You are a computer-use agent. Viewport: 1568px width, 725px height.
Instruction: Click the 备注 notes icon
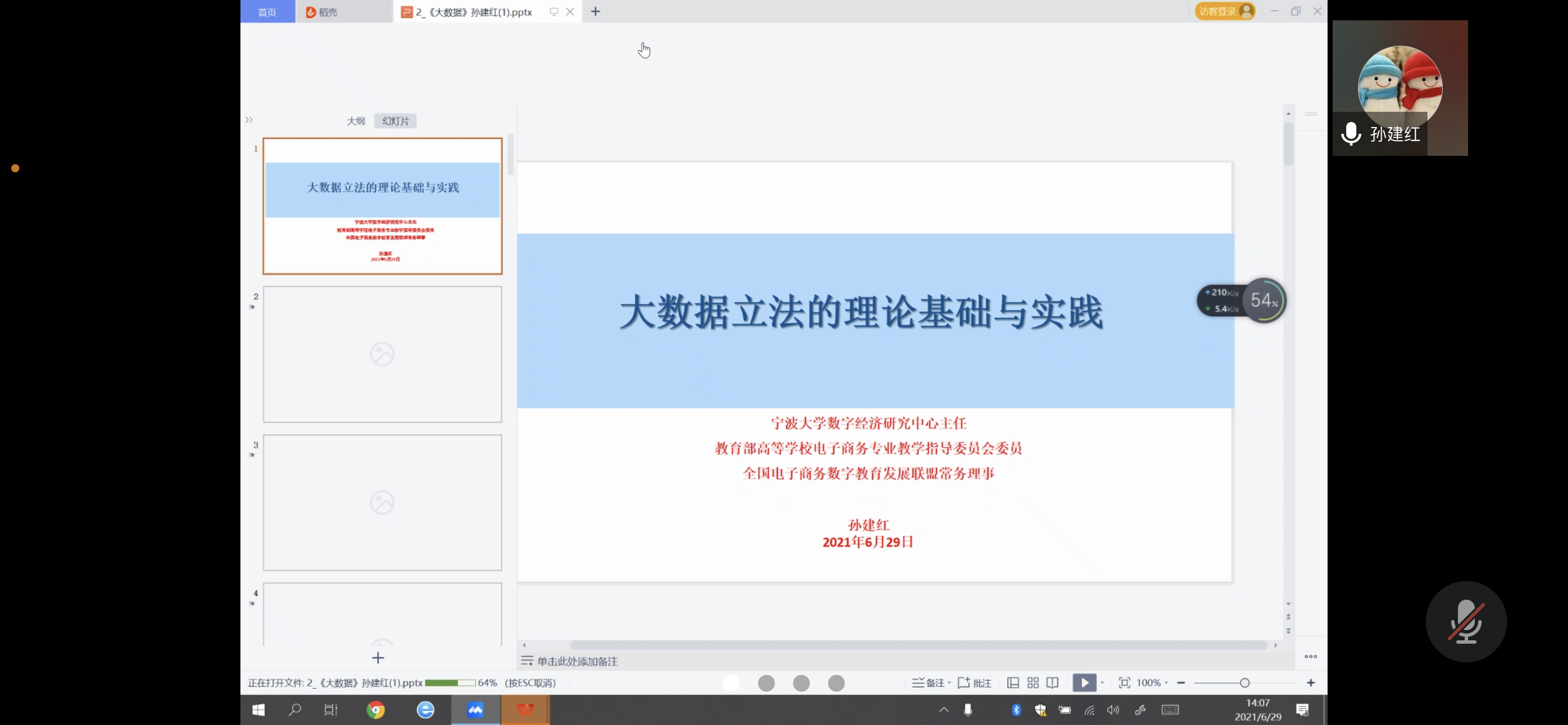pyautogui.click(x=926, y=683)
